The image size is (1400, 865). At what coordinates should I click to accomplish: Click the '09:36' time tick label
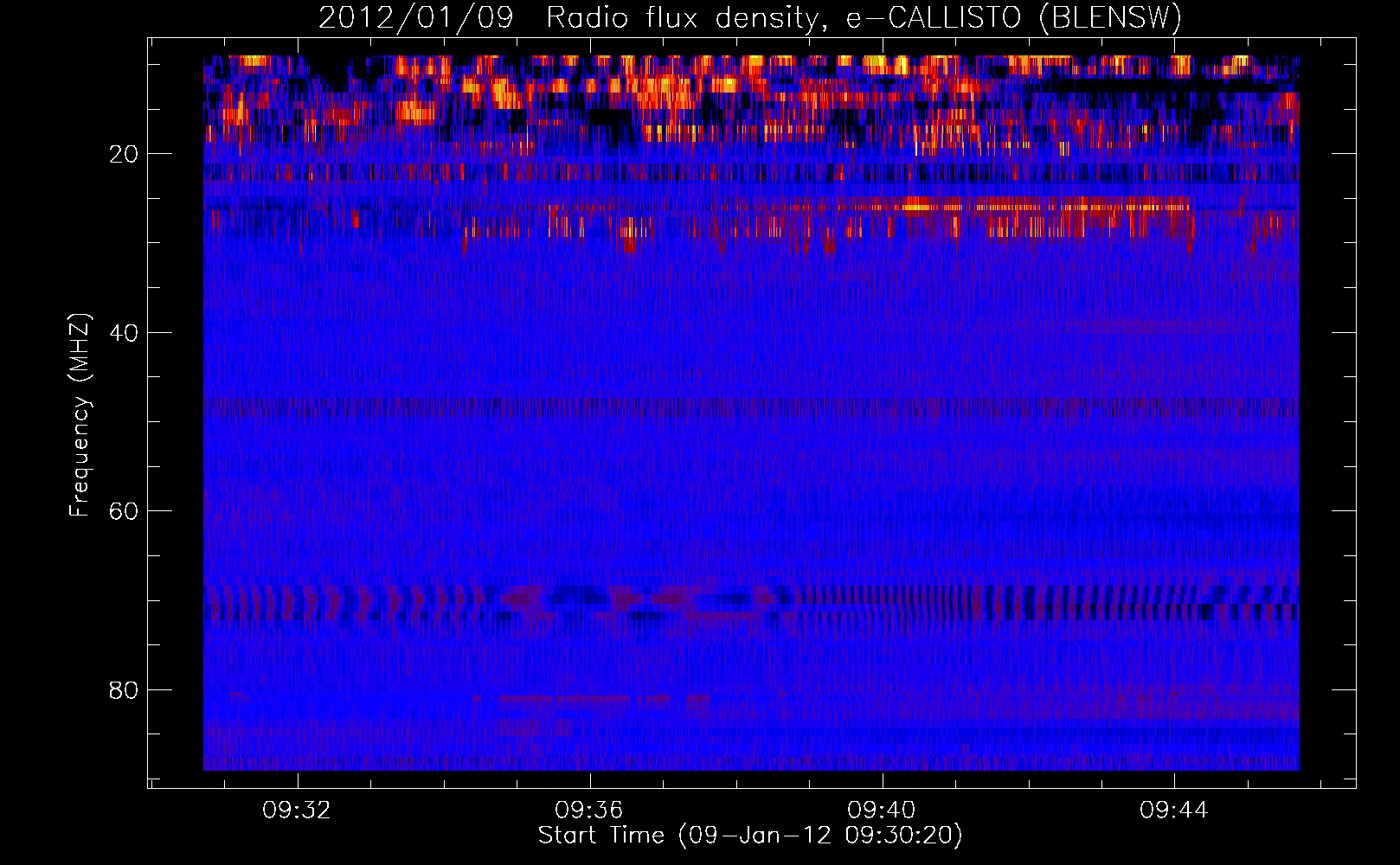[x=589, y=811]
